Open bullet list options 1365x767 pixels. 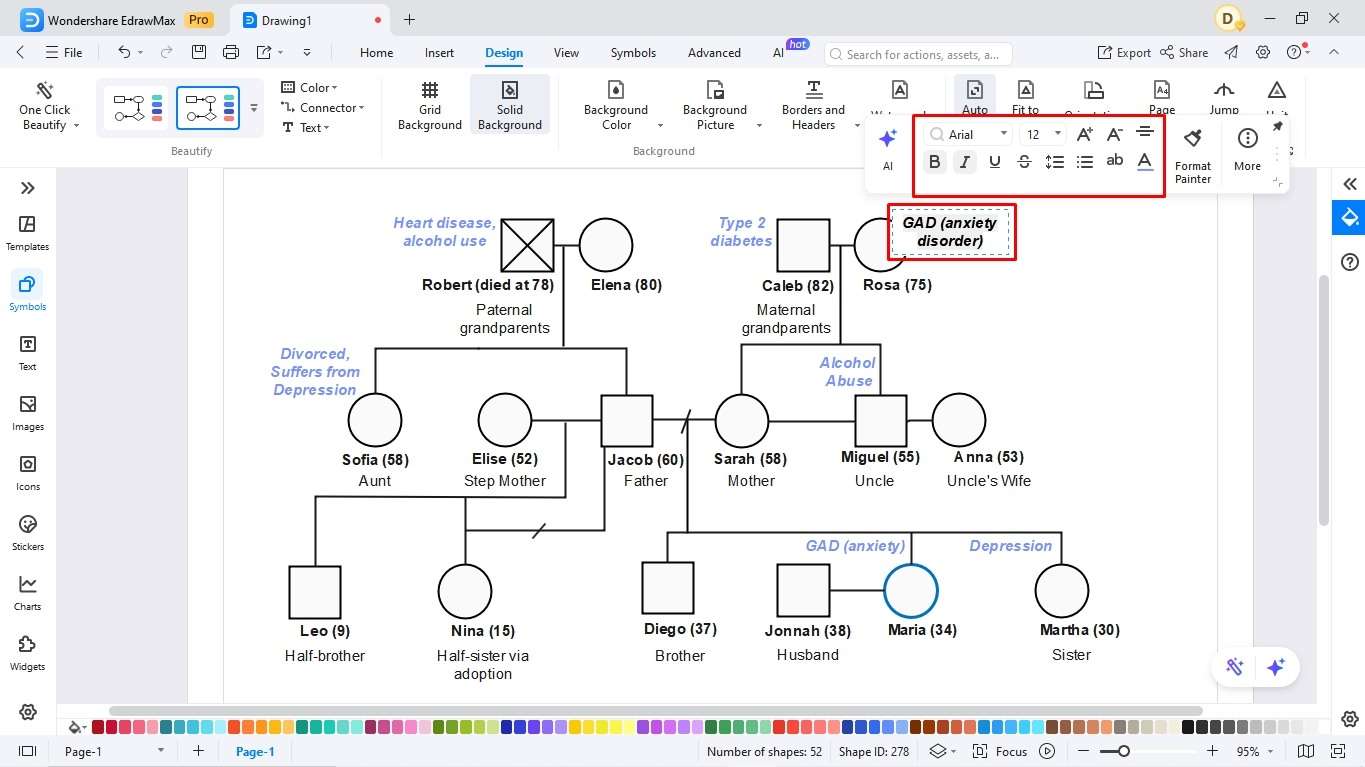1084,161
